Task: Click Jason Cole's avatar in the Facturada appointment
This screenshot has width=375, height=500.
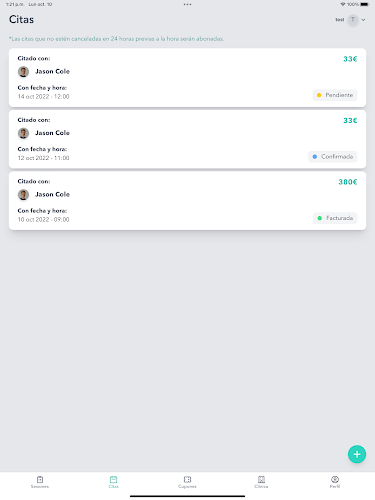Action: (23, 195)
